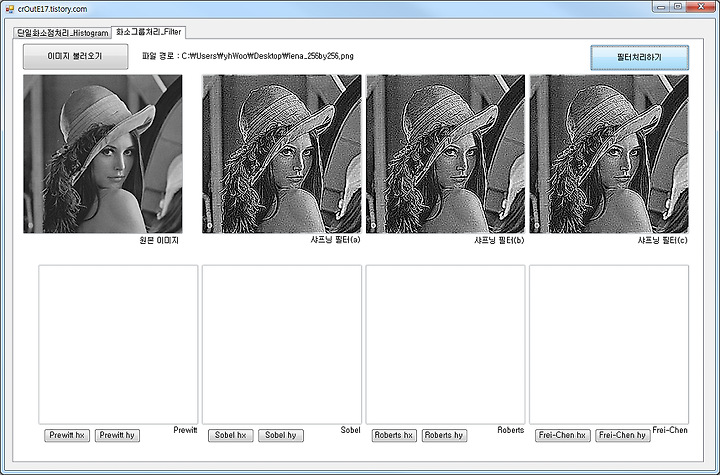Click the 이미지 불러오기 button
This screenshot has height=475, width=720.
[x=75, y=57]
